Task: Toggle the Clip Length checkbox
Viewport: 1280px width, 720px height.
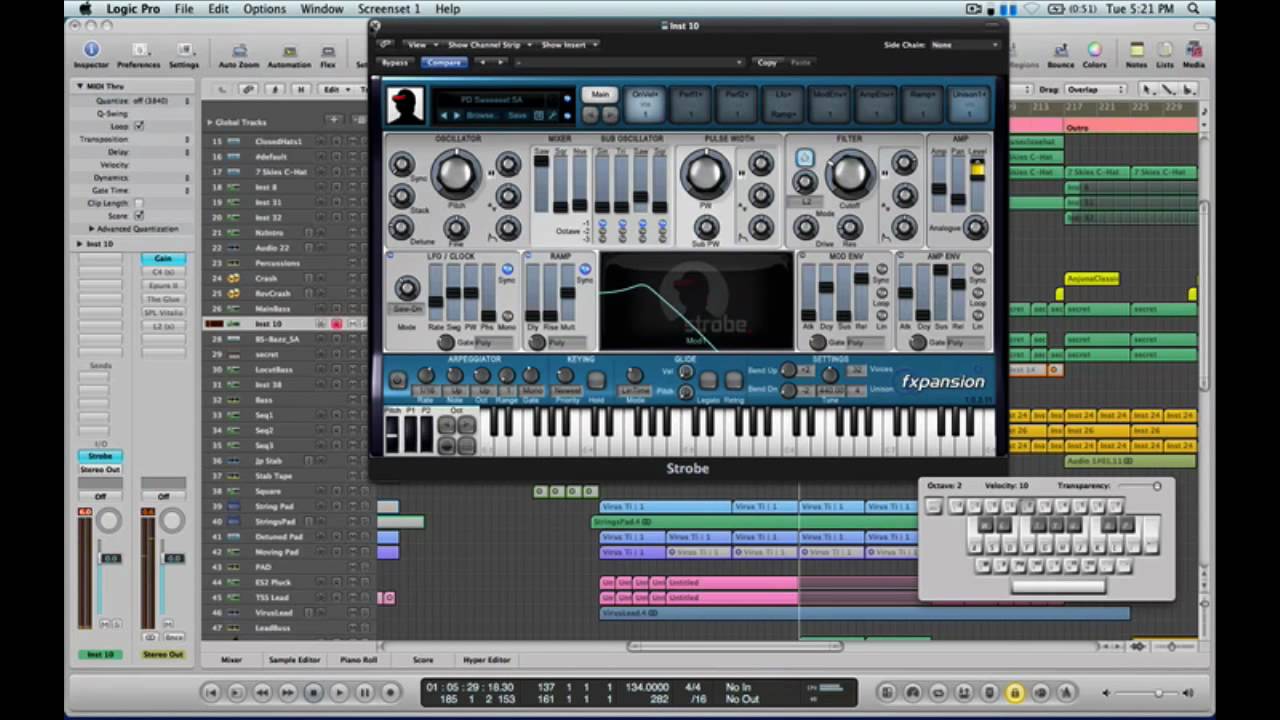Action: 139,203
